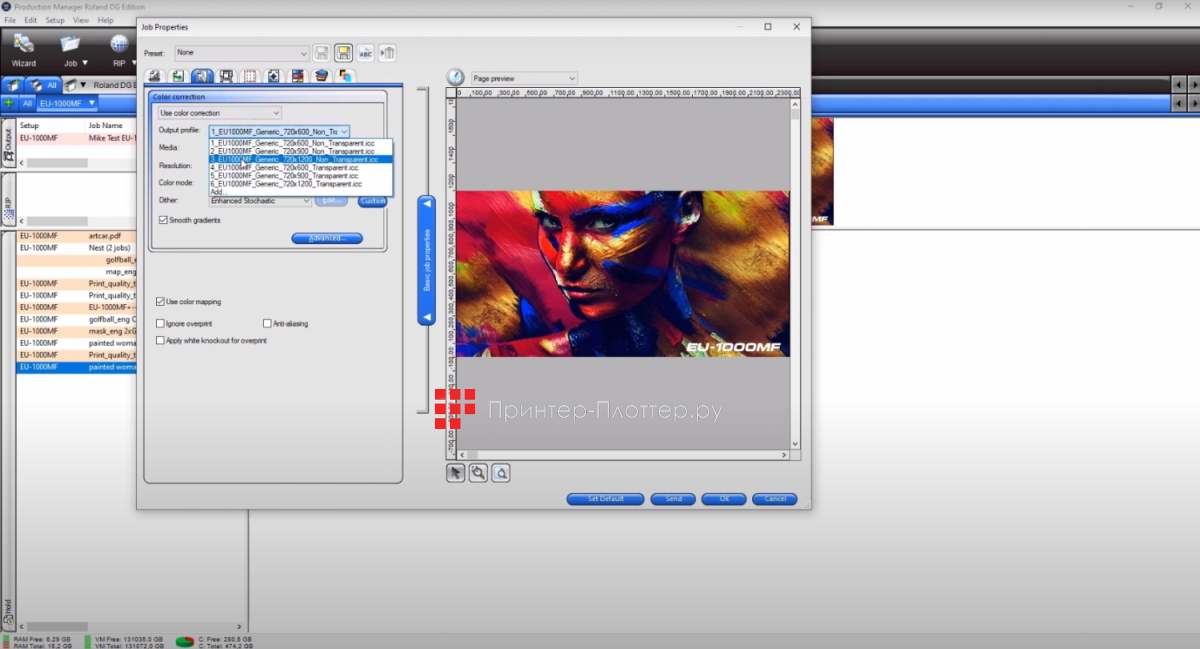Click the zoom magnifier tool below preview

point(479,473)
